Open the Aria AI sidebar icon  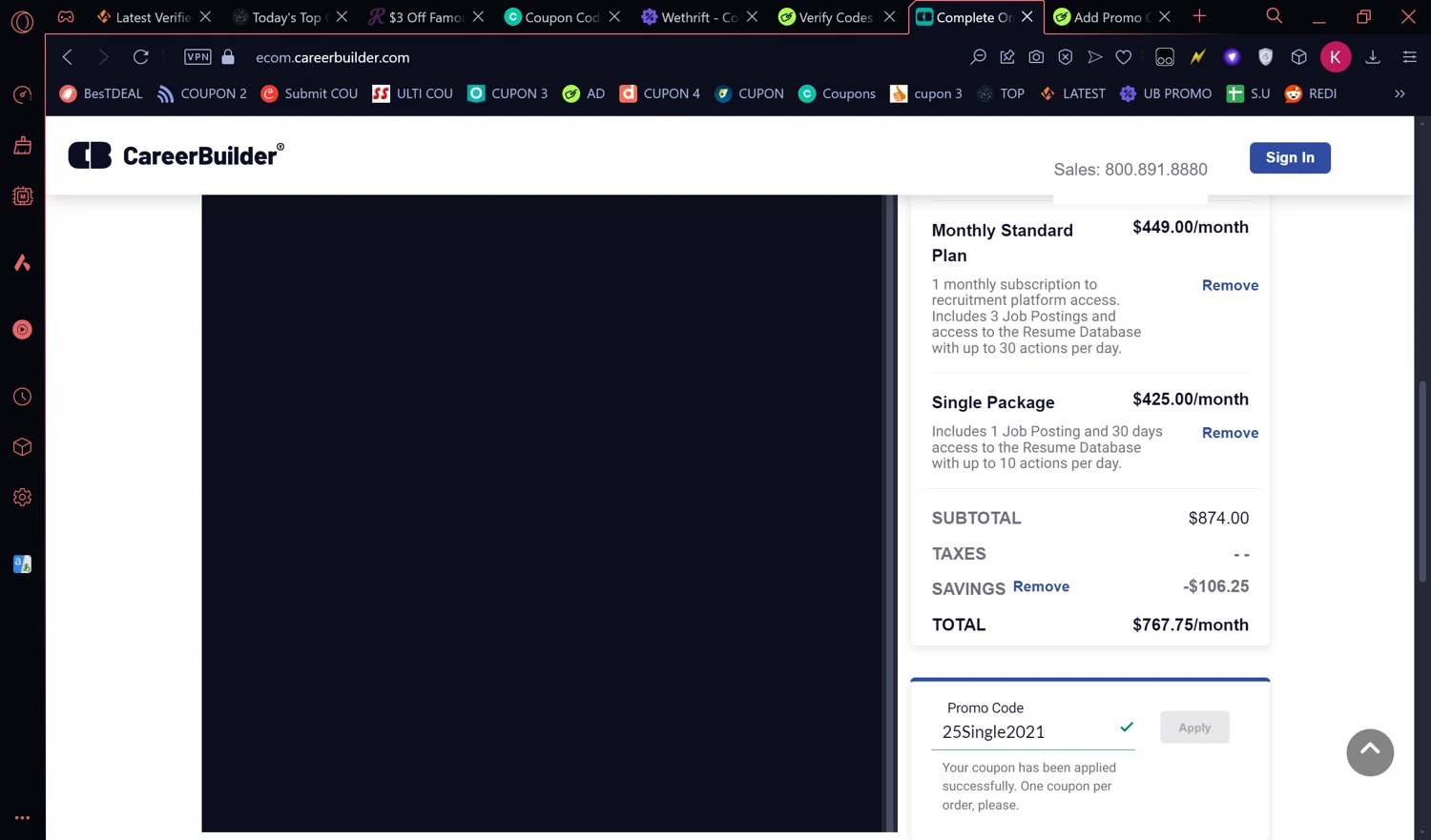(x=22, y=263)
